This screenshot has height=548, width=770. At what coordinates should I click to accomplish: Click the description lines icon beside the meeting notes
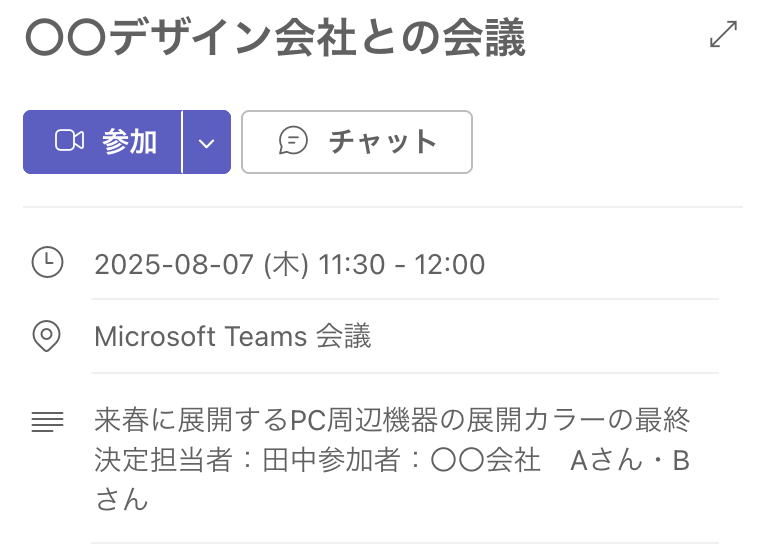tap(48, 422)
